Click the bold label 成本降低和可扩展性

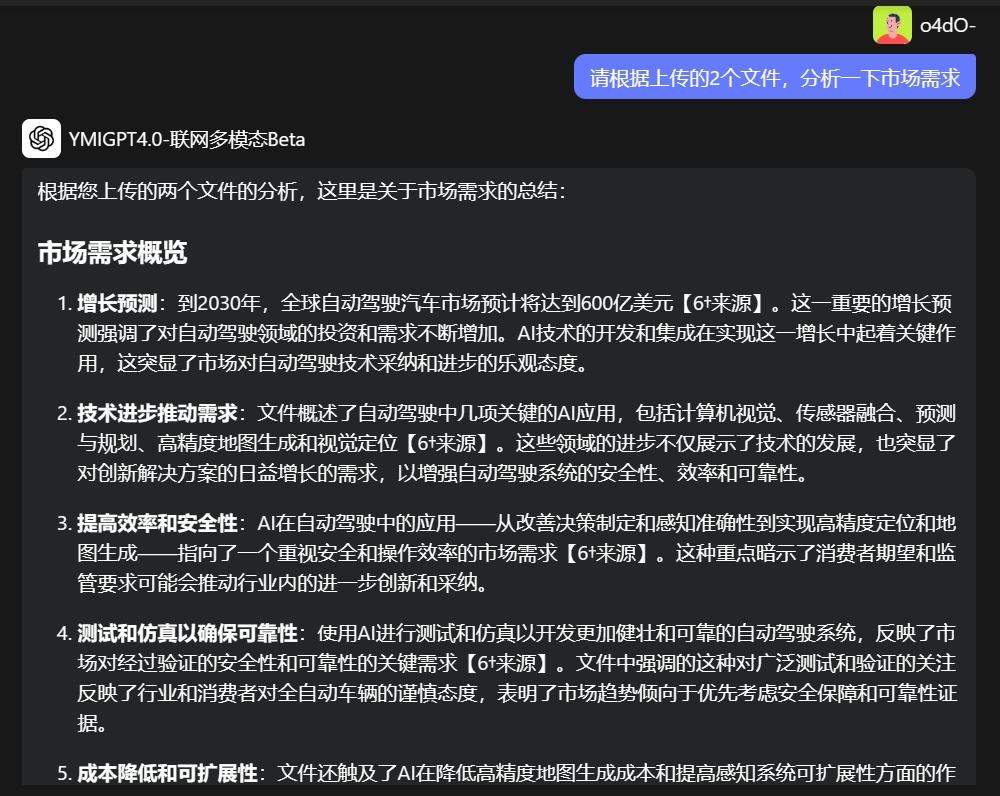tap(152, 773)
